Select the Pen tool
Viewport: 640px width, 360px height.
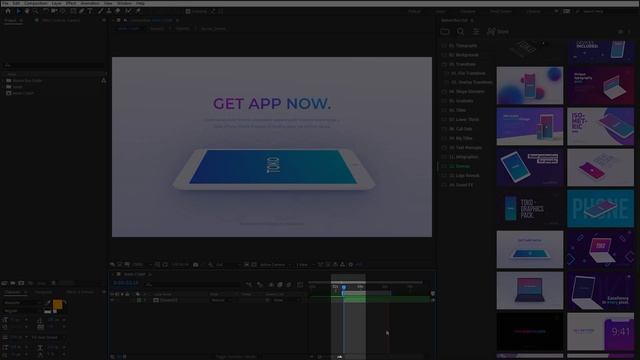81,11
